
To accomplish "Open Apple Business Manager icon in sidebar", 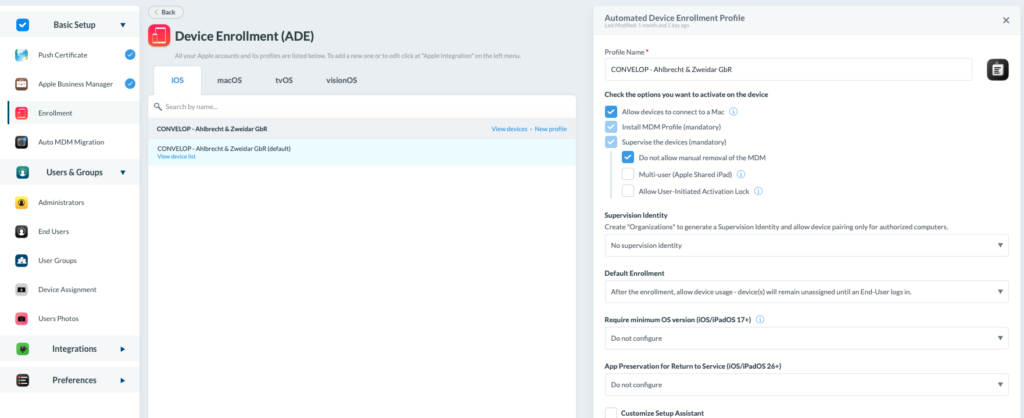I will (21, 84).
